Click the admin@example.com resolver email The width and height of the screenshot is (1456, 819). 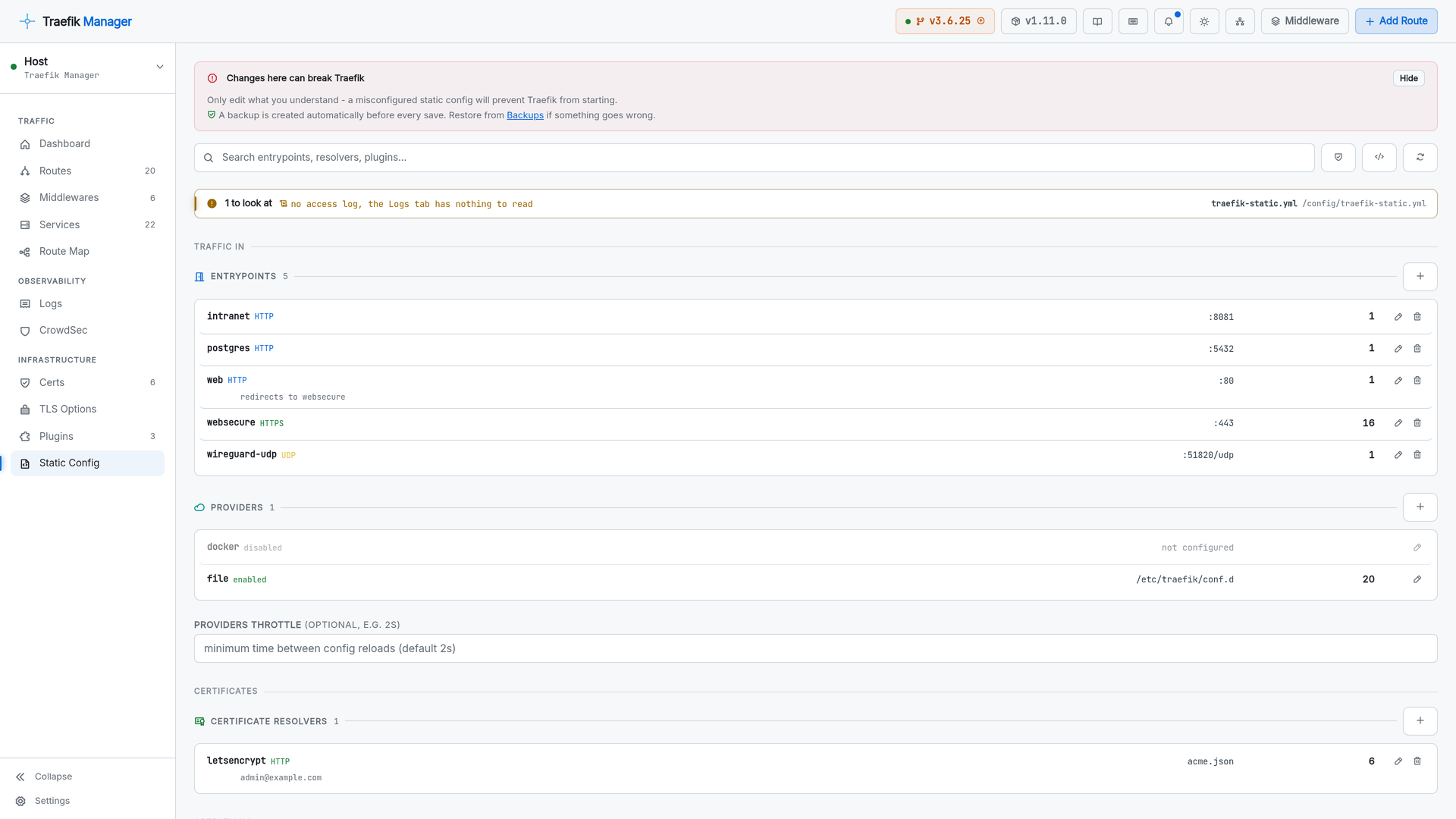pos(281,778)
